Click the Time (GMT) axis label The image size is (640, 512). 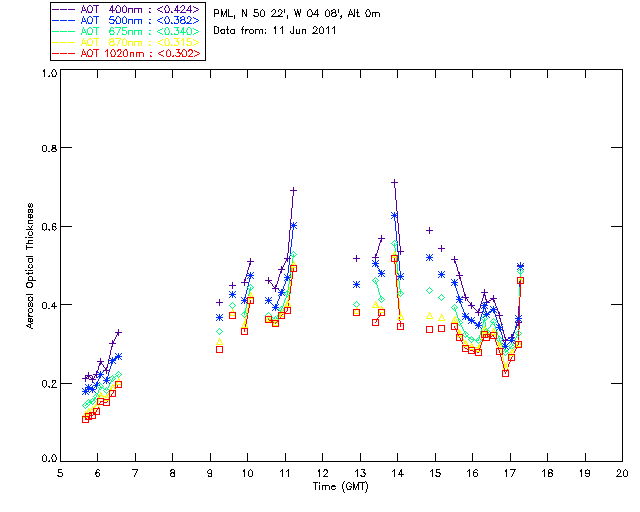340,487
